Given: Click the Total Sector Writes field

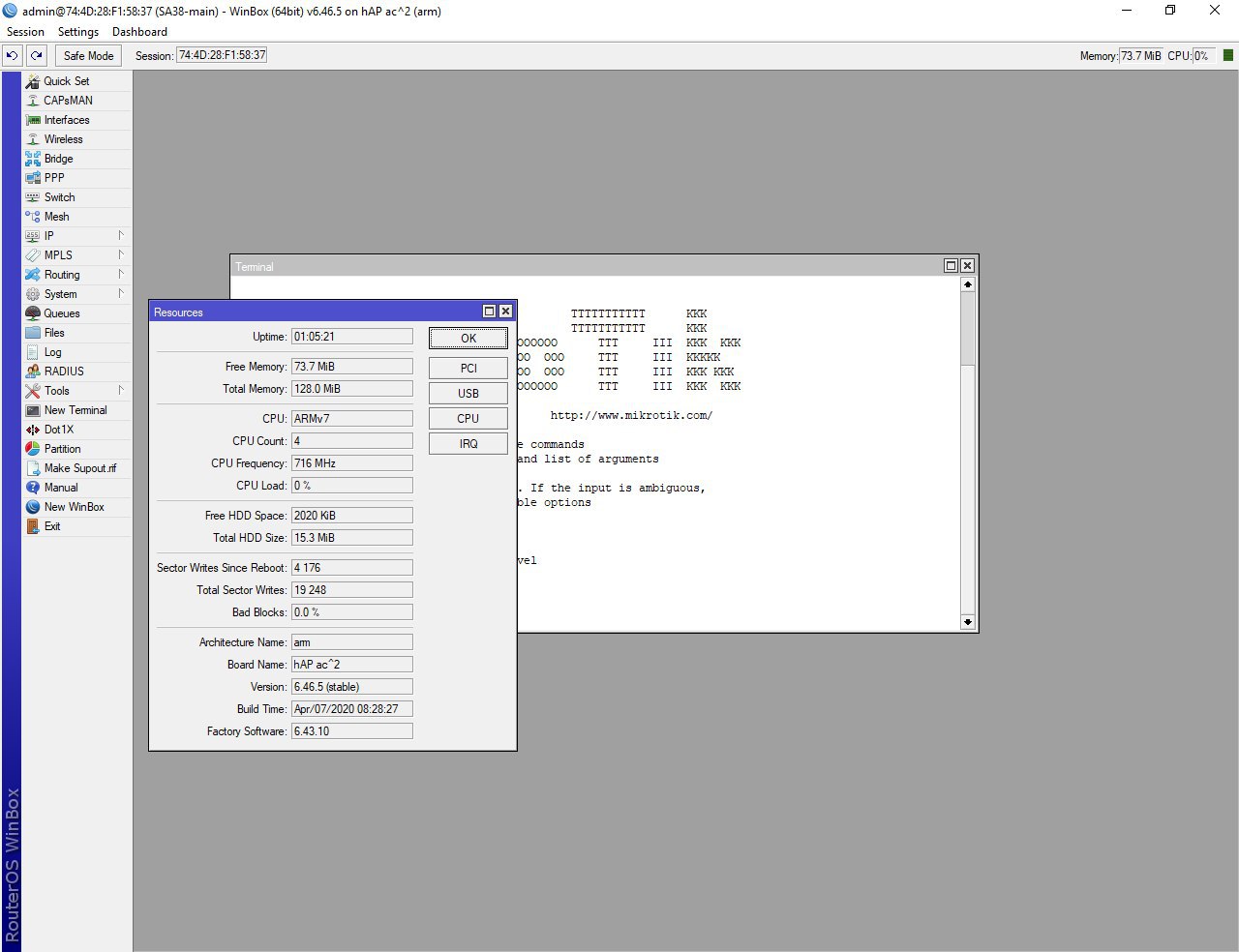Looking at the screenshot, I should pyautogui.click(x=352, y=590).
